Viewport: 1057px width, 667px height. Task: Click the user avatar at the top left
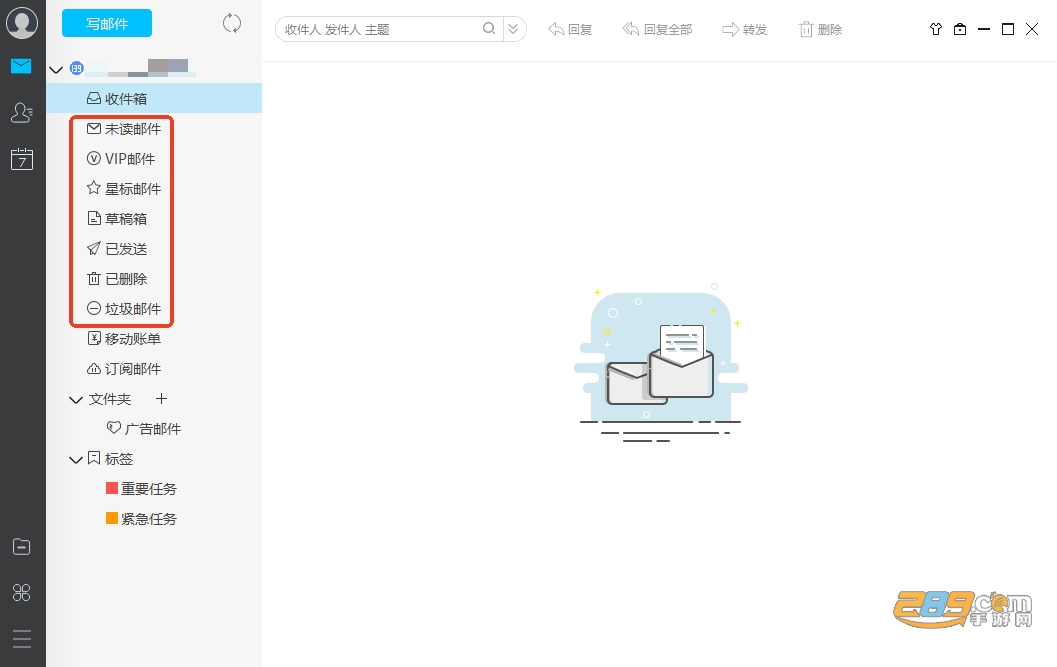point(22,22)
